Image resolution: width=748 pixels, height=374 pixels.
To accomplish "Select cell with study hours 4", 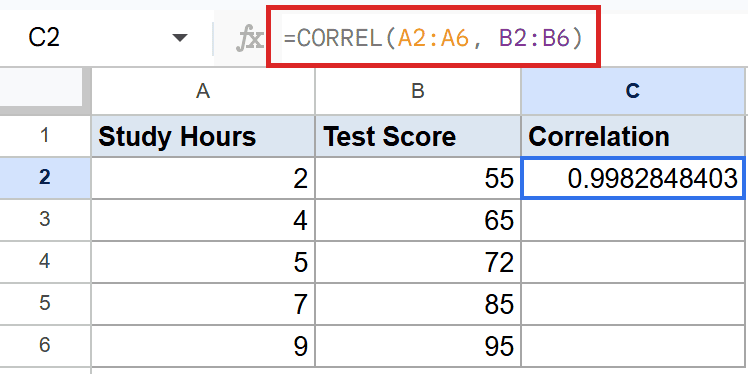I will tap(203, 220).
